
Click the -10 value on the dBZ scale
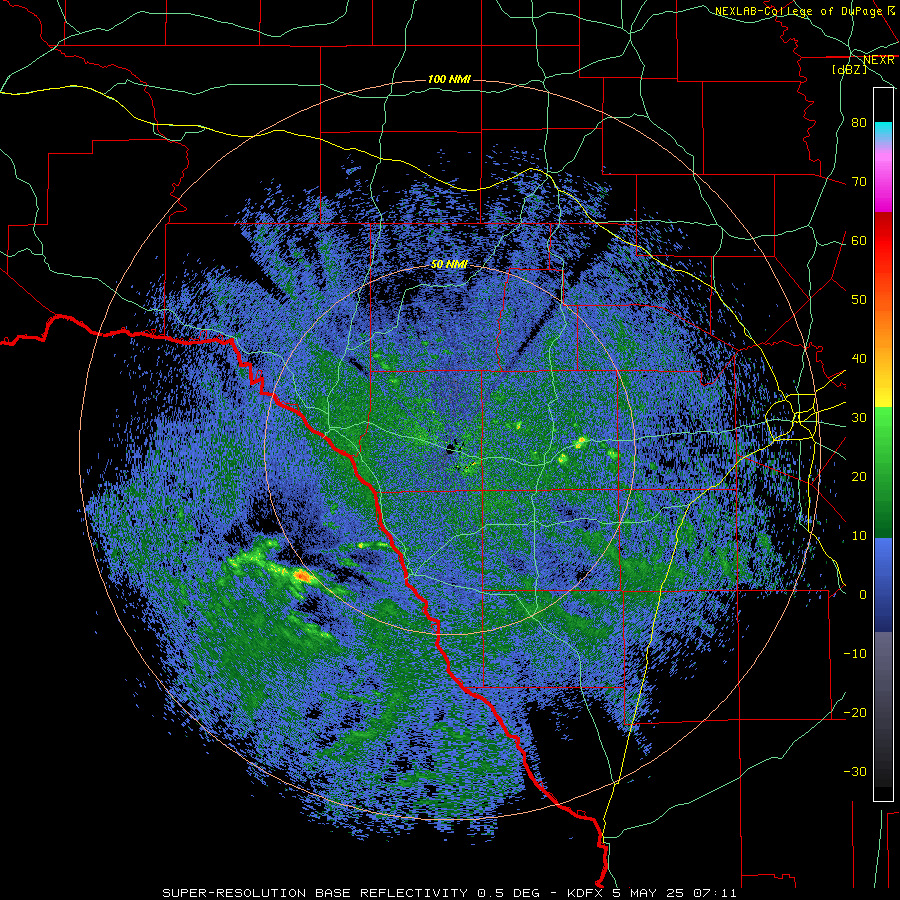(x=855, y=653)
